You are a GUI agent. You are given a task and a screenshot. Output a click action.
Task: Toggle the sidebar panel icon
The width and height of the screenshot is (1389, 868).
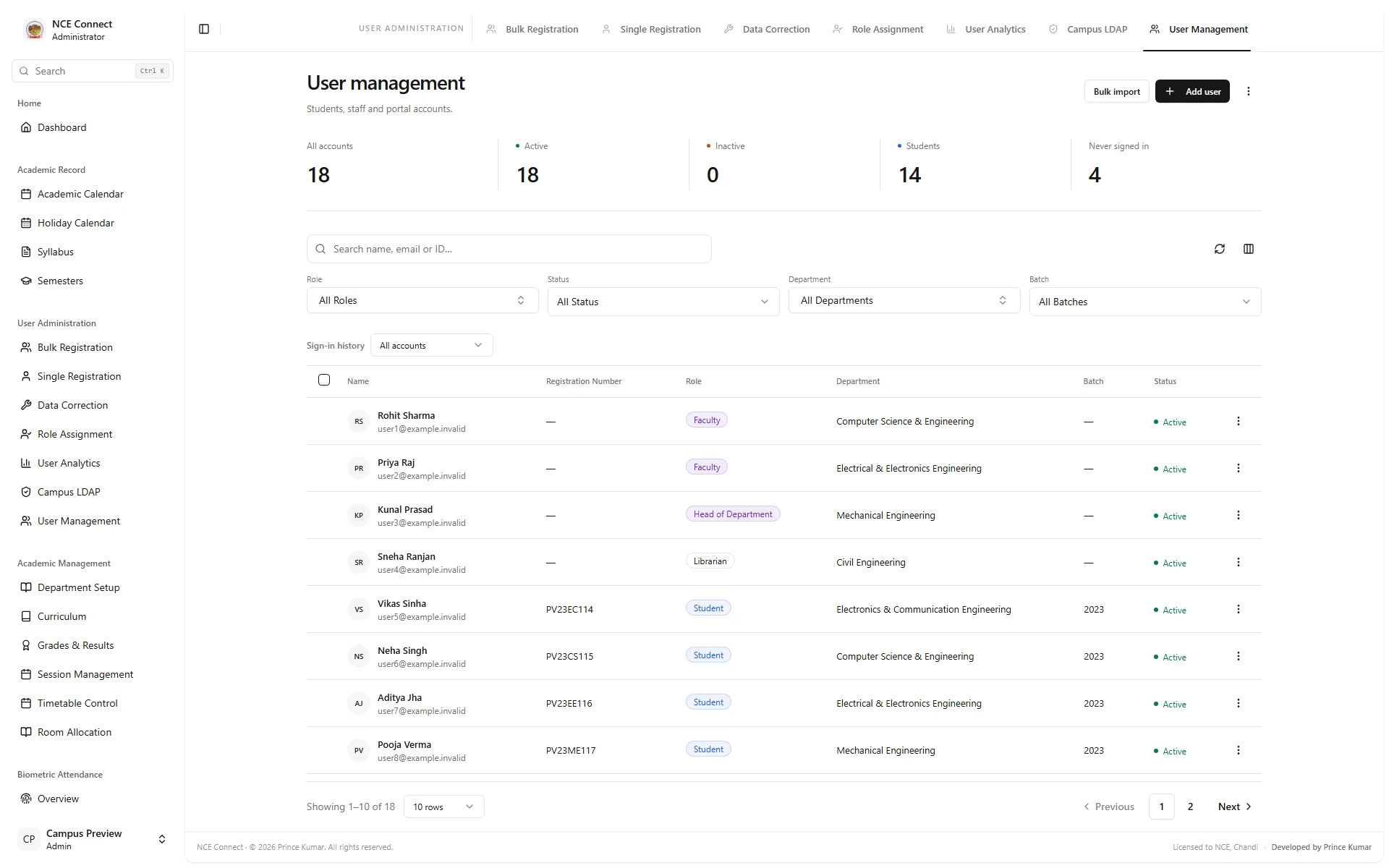pyautogui.click(x=204, y=29)
